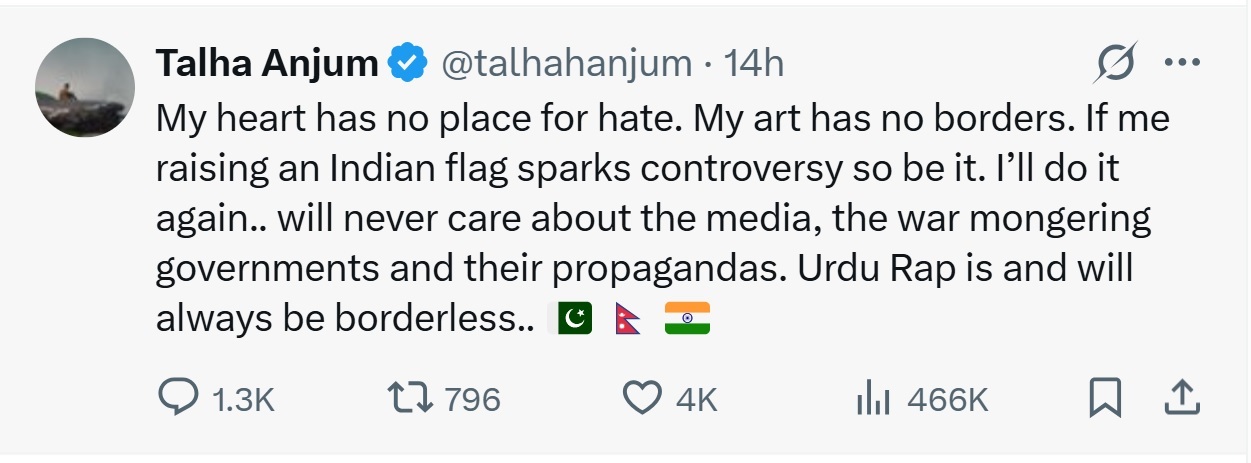The image size is (1251, 463).
Task: Click the 796 reposts count
Action: coord(471,400)
